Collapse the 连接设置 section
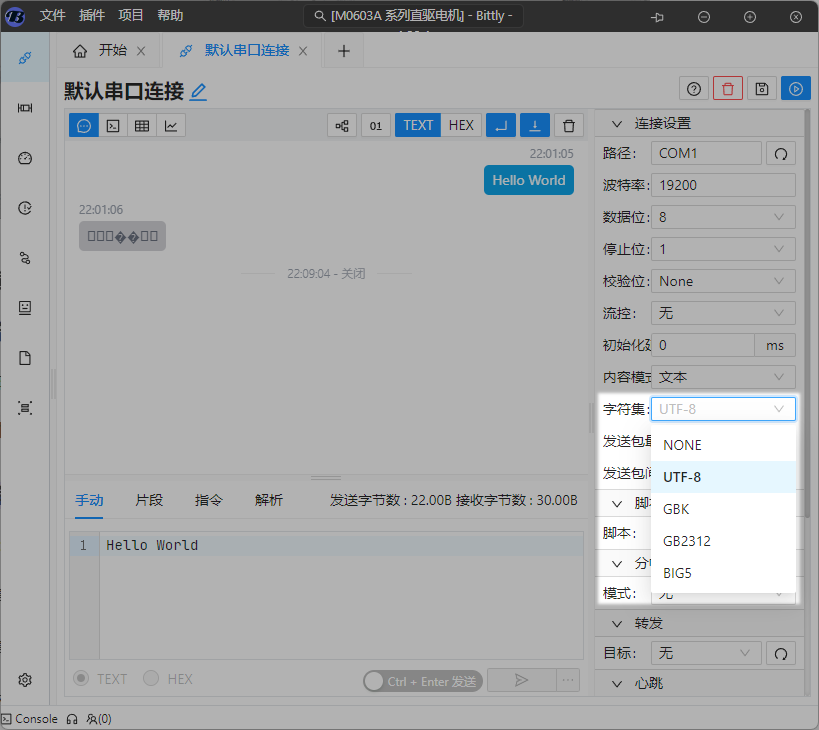The width and height of the screenshot is (819, 730). [616, 123]
